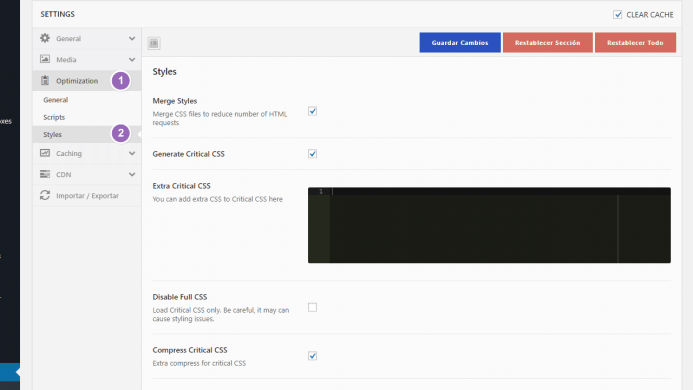Click 'You can add extra CSS' description

click(217, 199)
